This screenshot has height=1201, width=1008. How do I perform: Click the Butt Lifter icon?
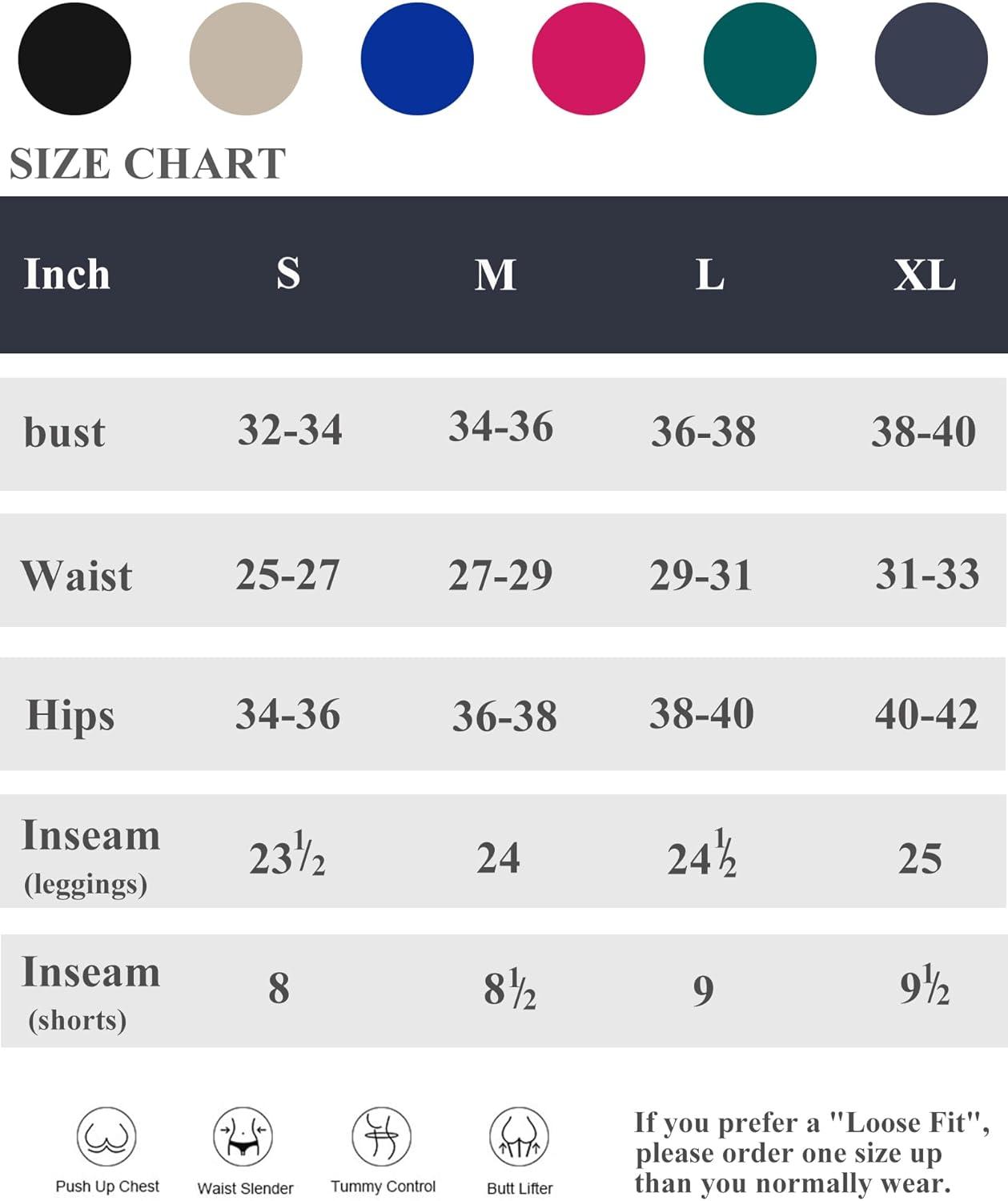pyautogui.click(x=520, y=1137)
